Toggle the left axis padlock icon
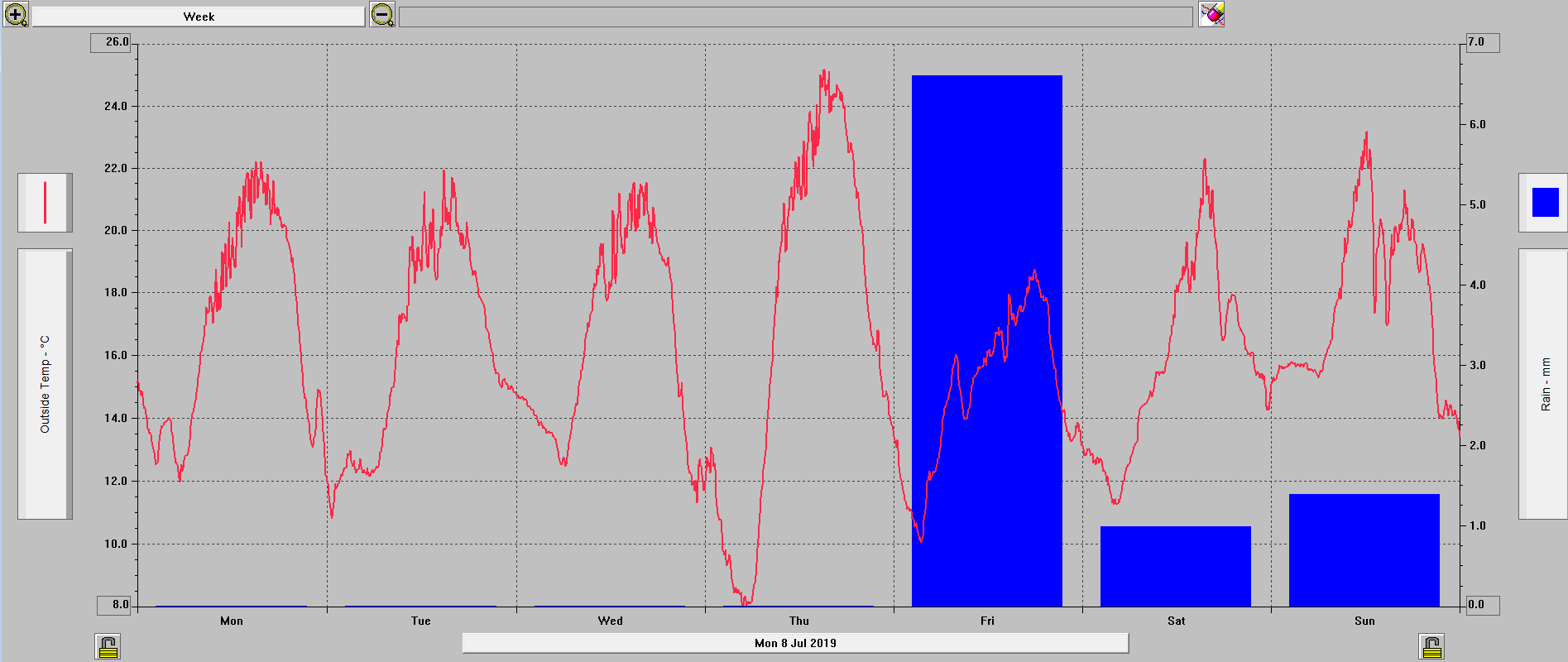Screen dimensions: 1568x662 108,646
